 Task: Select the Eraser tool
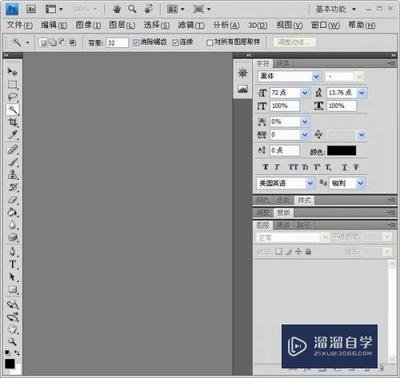pyautogui.click(x=12, y=200)
